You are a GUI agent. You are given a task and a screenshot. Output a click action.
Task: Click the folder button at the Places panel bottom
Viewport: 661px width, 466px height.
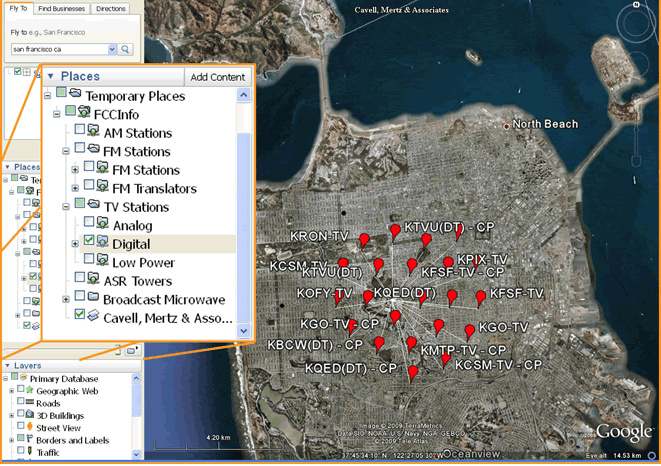[x=132, y=350]
